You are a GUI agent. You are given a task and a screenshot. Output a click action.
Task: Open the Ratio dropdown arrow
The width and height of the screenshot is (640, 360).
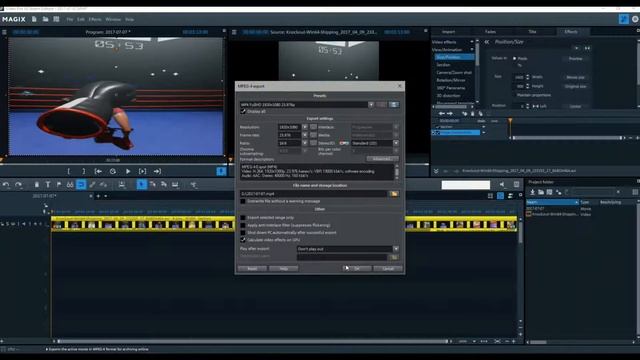pos(304,143)
